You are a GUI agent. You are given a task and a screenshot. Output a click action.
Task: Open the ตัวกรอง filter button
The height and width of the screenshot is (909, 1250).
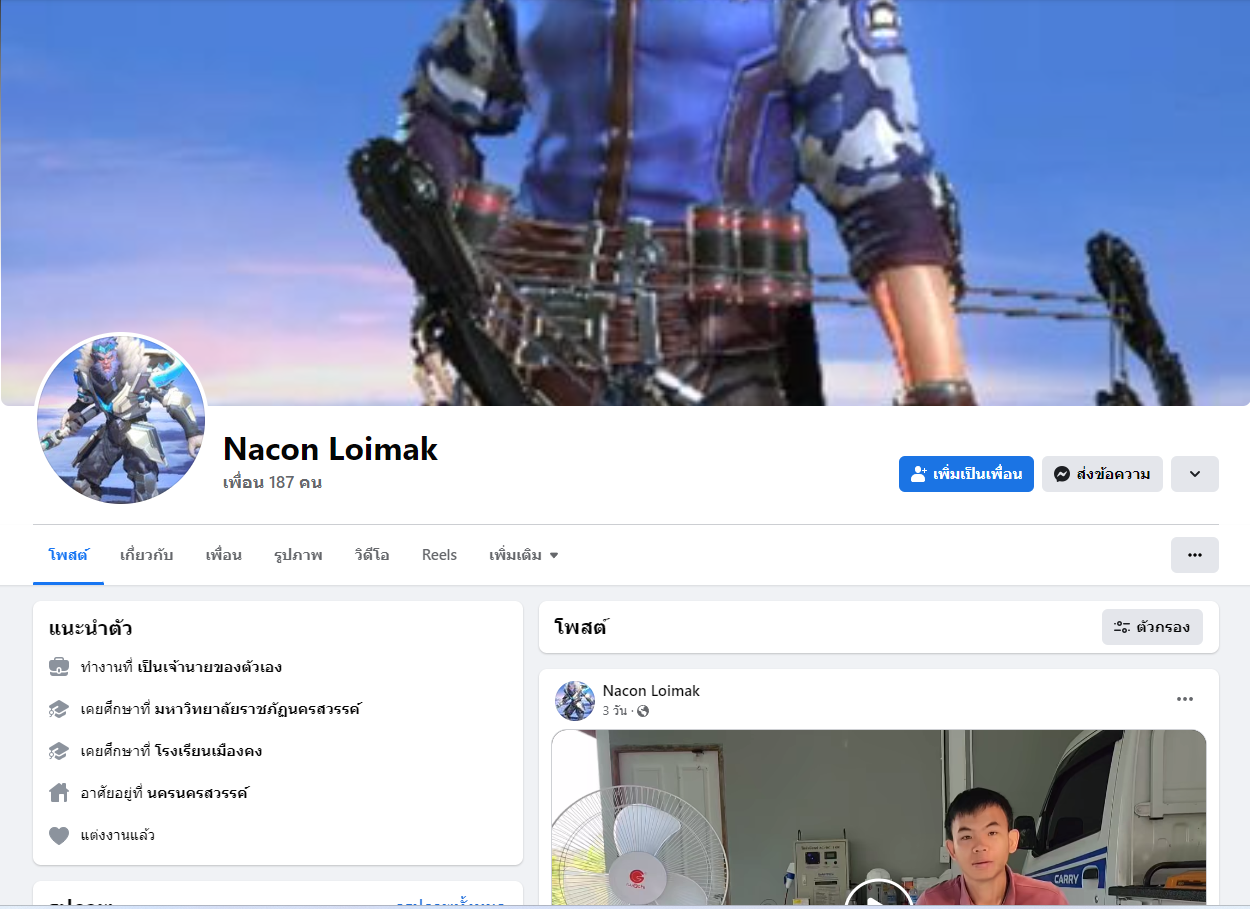point(1152,627)
